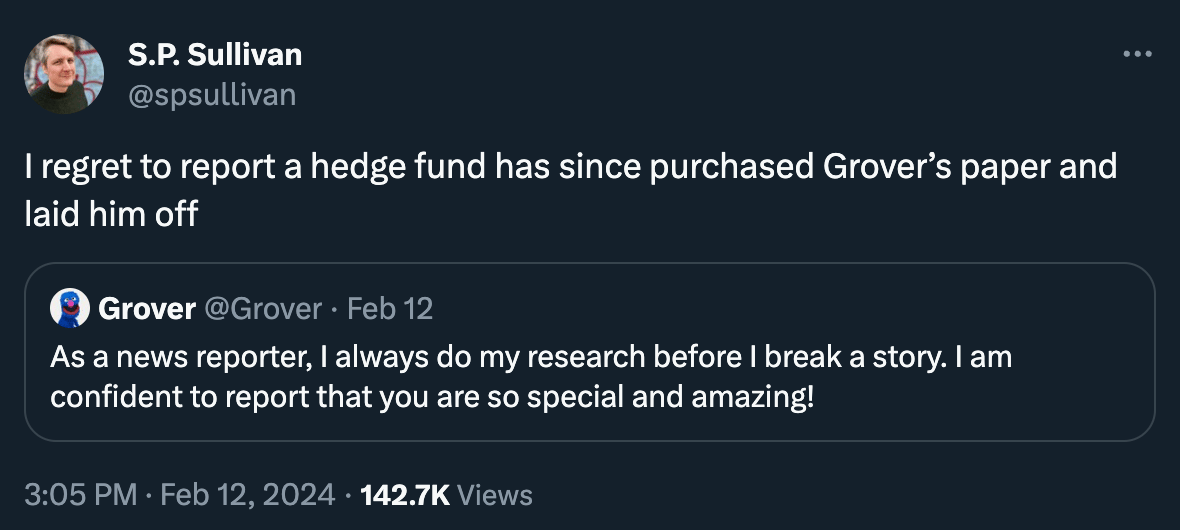Open the quoted tweet's Feb 12 date
The height and width of the screenshot is (530, 1180).
pos(390,309)
